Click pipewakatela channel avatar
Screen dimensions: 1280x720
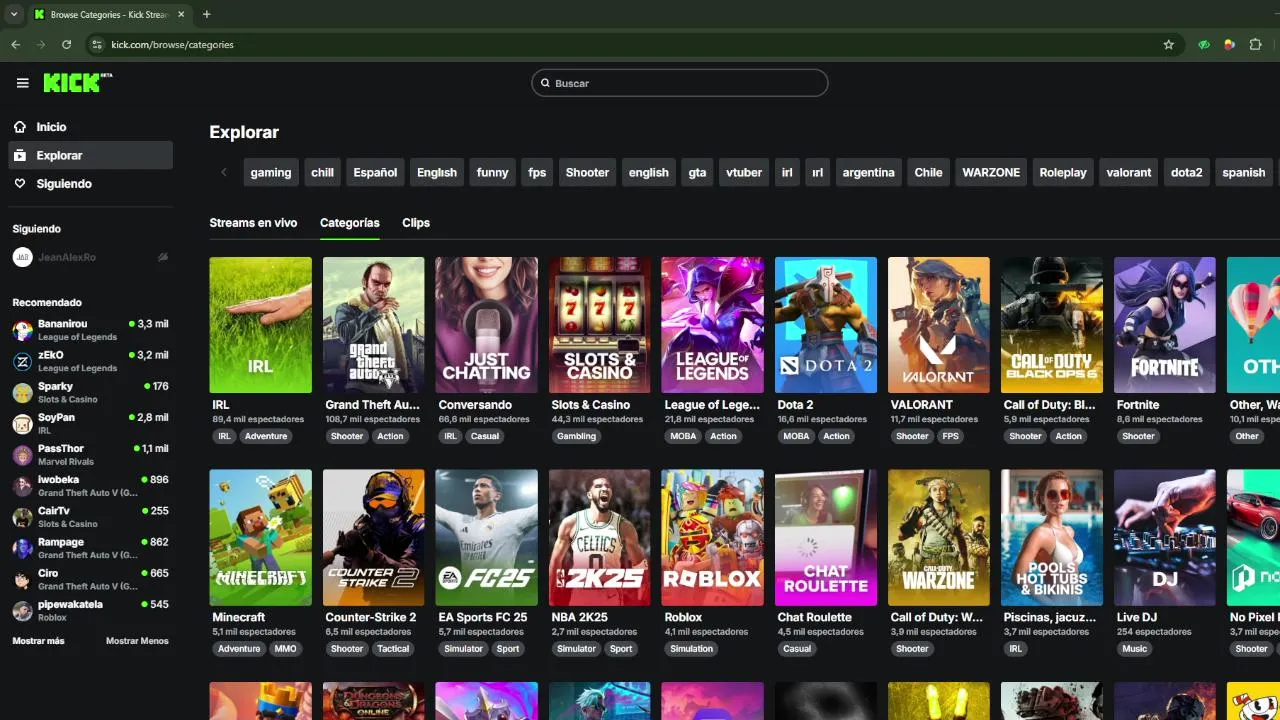tap(22, 610)
